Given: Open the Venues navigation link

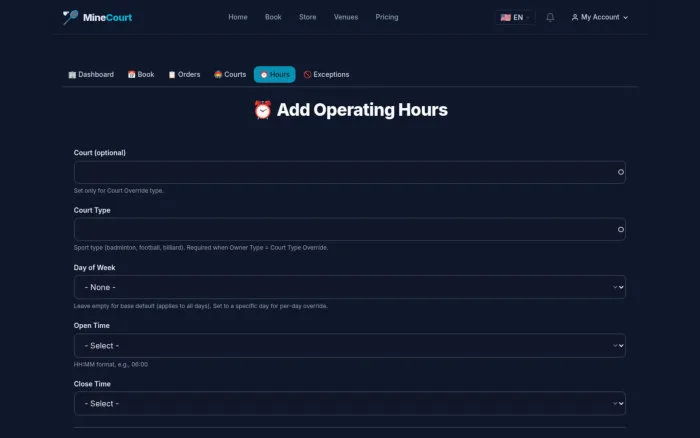Looking at the screenshot, I should [346, 17].
